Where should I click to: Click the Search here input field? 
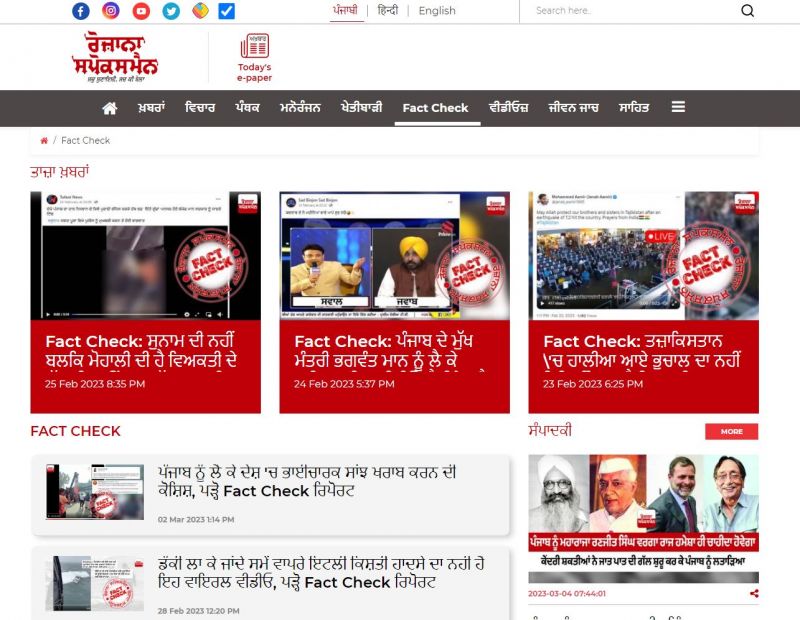(x=630, y=11)
